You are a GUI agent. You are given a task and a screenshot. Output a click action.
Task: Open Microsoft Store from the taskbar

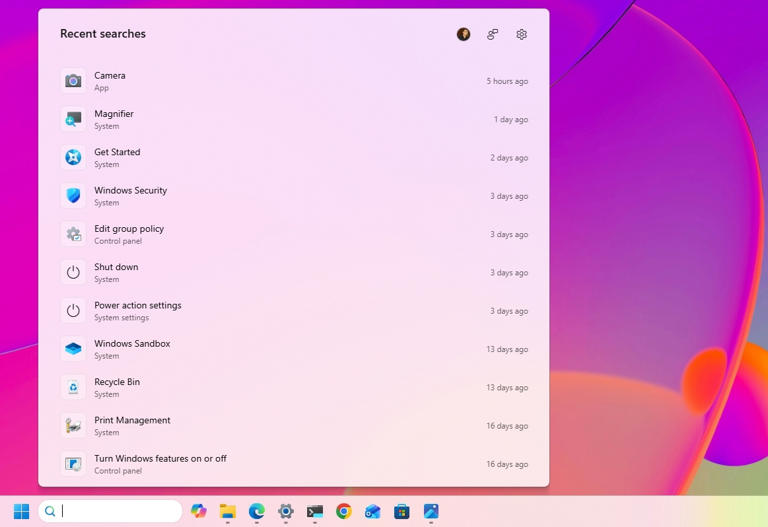[x=402, y=511]
